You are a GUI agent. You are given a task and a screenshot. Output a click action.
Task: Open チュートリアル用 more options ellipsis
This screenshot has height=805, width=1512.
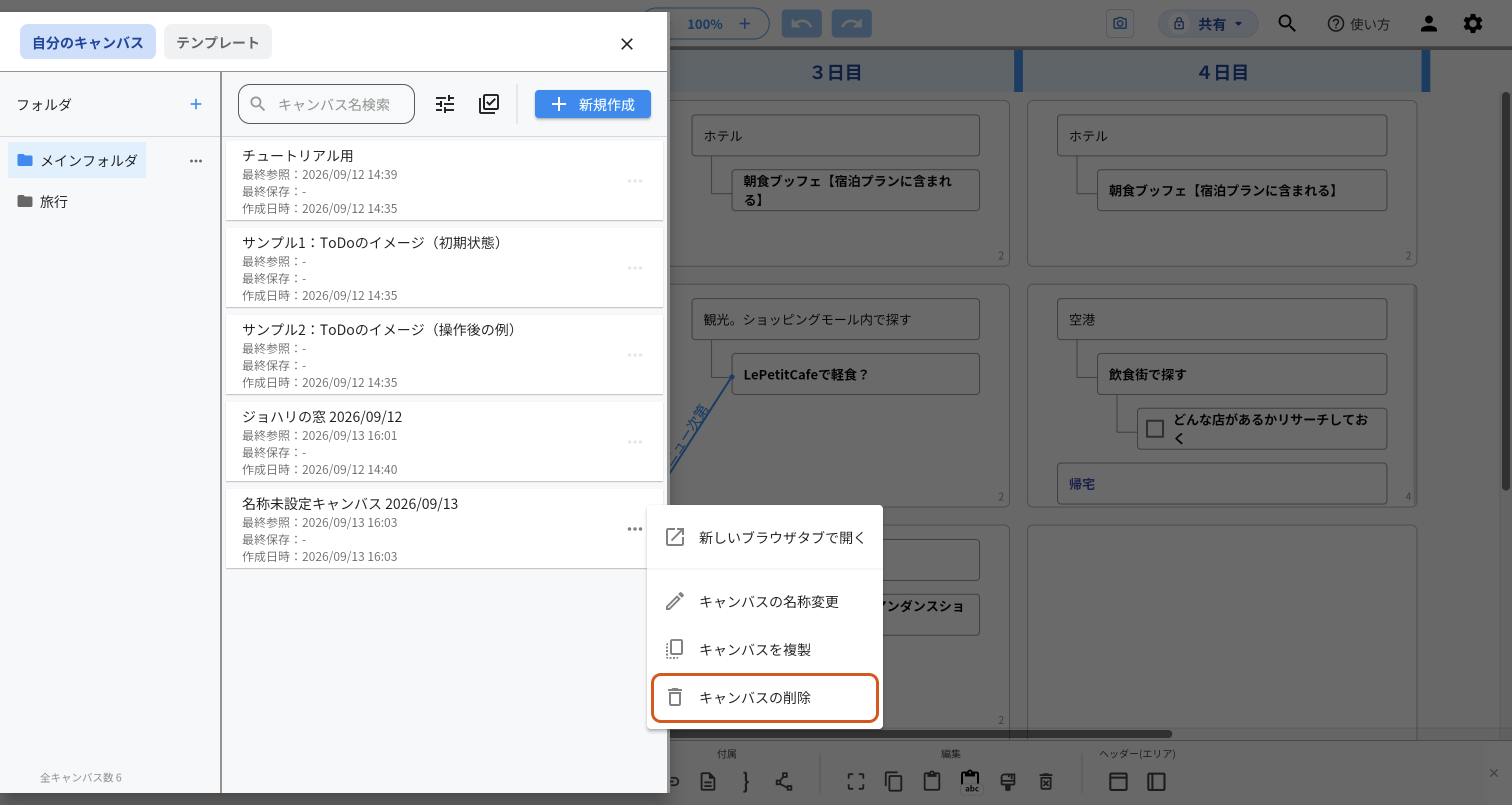click(635, 181)
